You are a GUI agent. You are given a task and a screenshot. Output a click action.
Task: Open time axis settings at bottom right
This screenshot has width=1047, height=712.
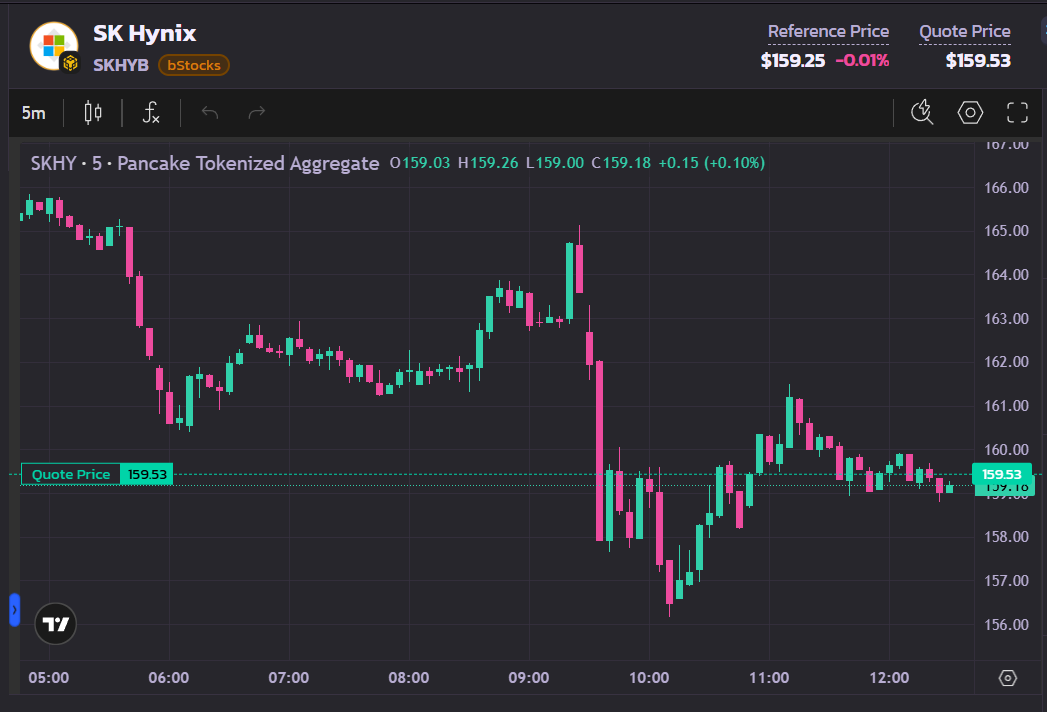(1008, 678)
